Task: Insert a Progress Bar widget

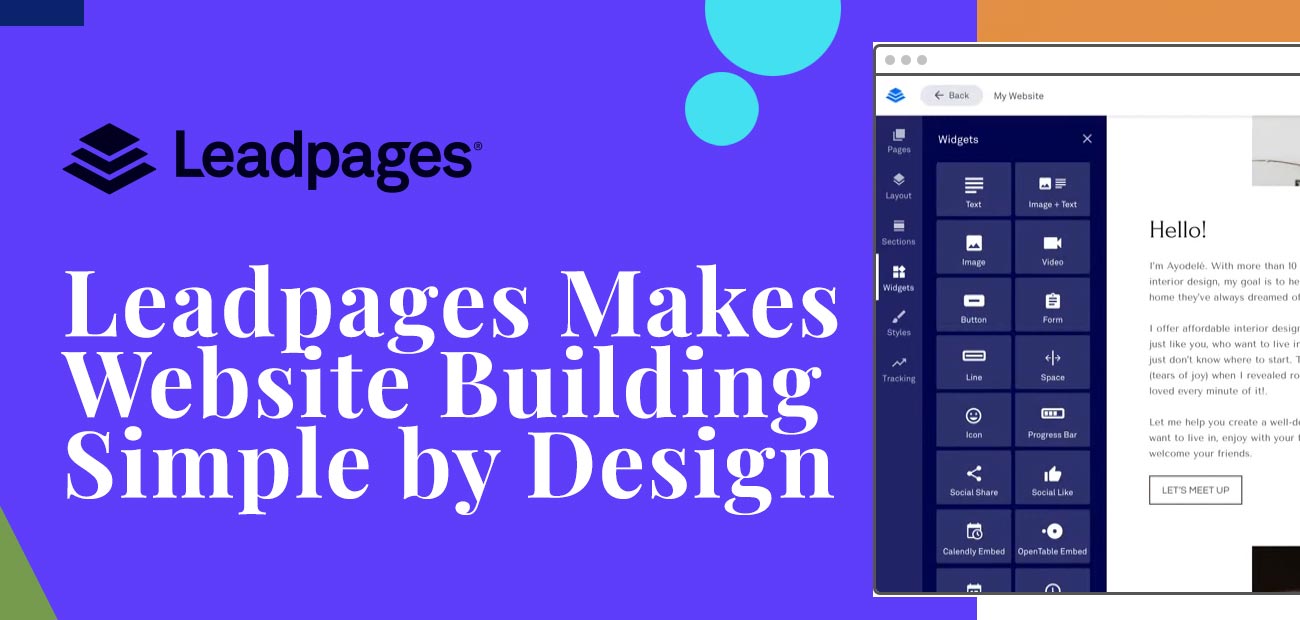Action: (x=1052, y=419)
